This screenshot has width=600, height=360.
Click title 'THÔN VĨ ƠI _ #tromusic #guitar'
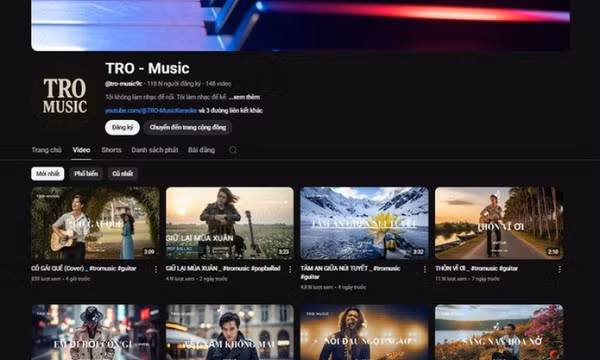(476, 269)
